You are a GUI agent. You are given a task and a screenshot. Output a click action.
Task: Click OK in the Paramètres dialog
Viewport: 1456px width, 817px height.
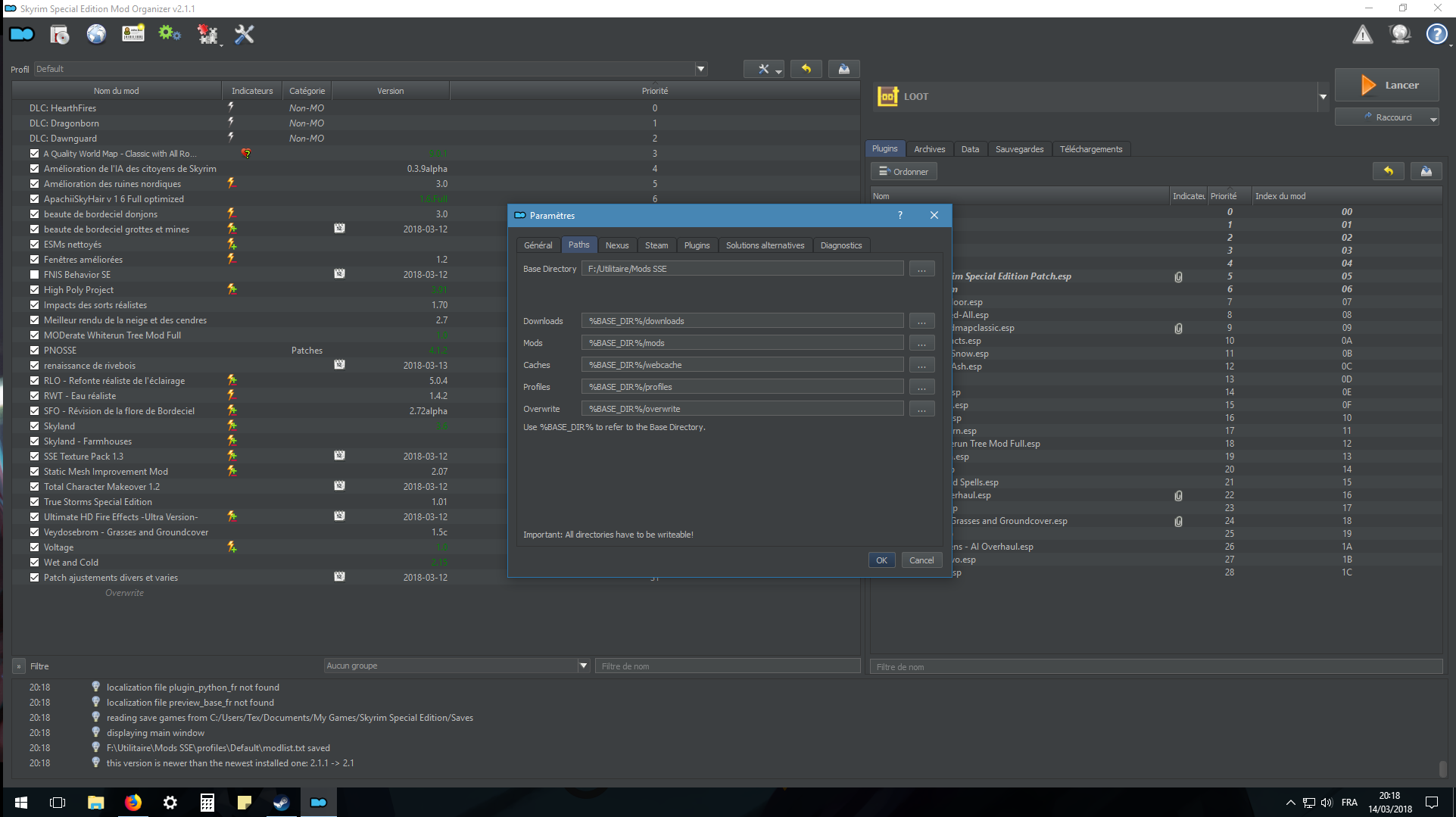[x=881, y=560]
